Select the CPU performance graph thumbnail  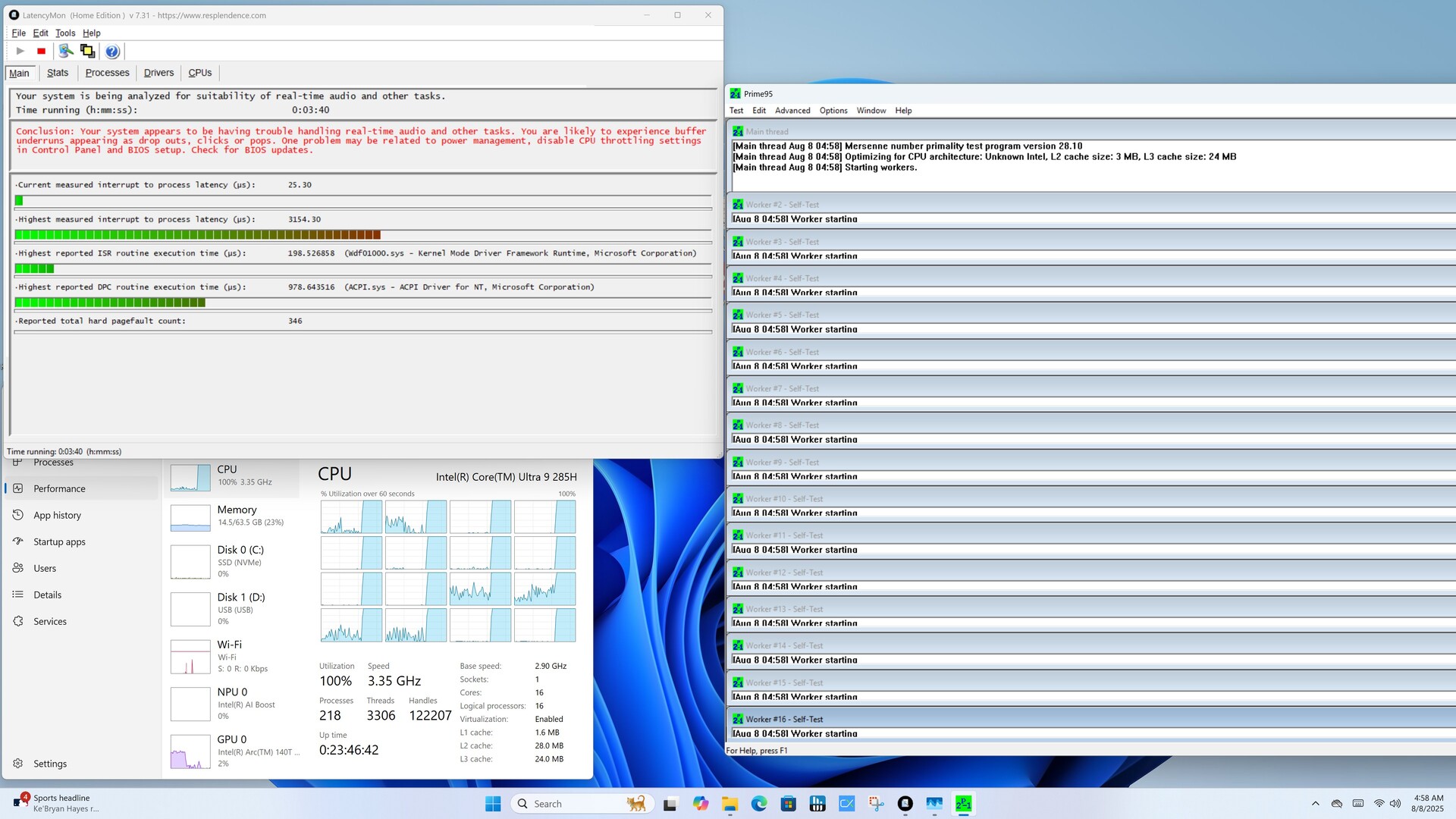(190, 478)
